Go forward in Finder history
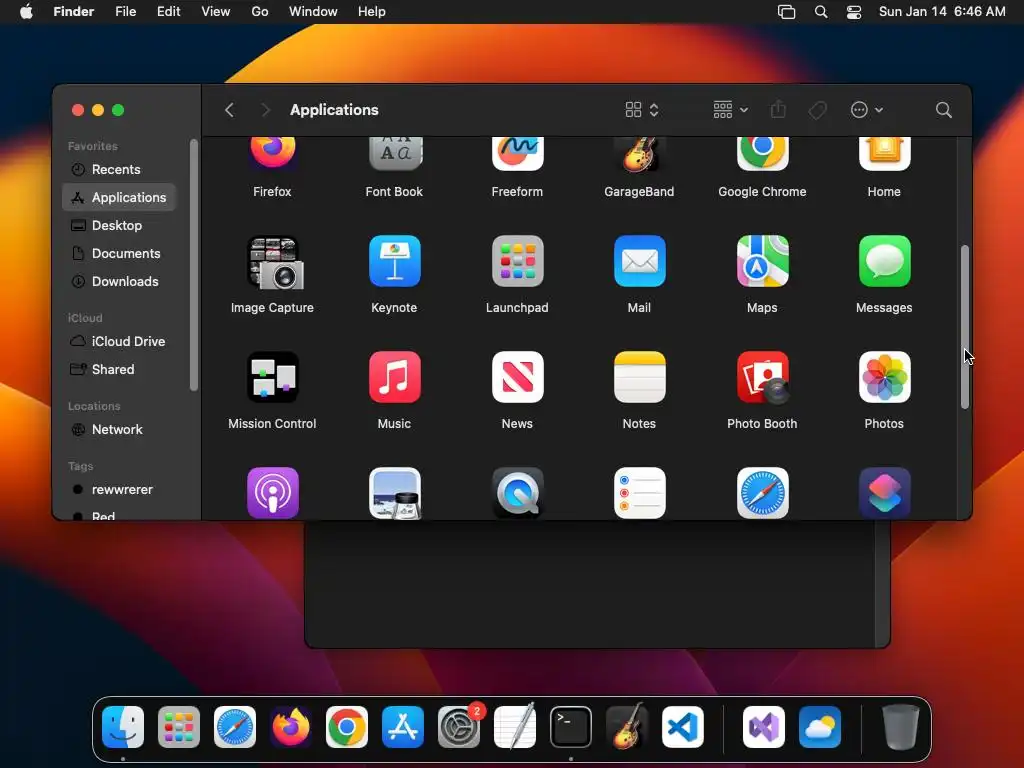 (x=265, y=110)
